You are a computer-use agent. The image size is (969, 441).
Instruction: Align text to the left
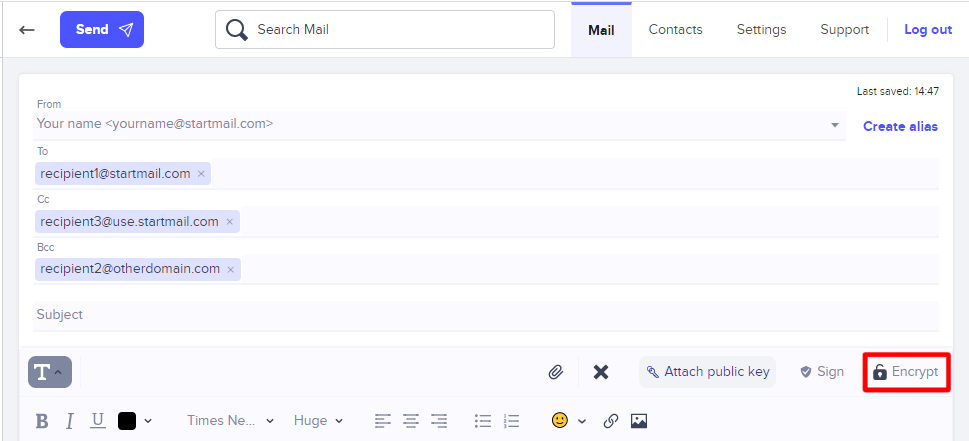click(383, 421)
